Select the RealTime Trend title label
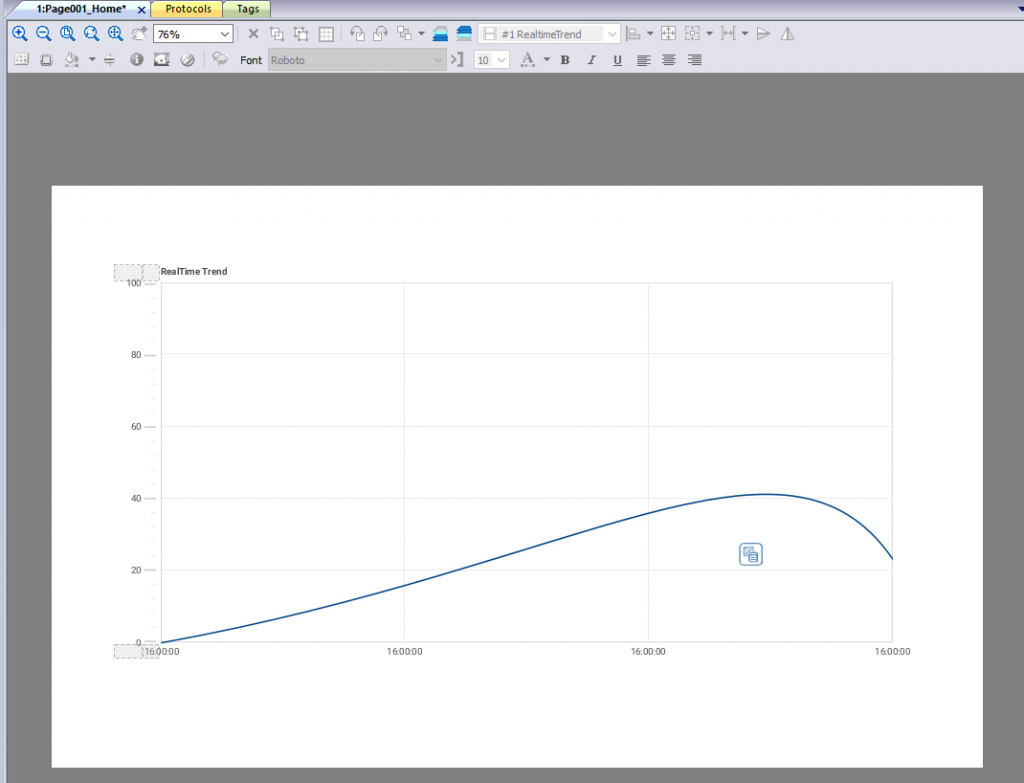The image size is (1024, 783). click(194, 272)
